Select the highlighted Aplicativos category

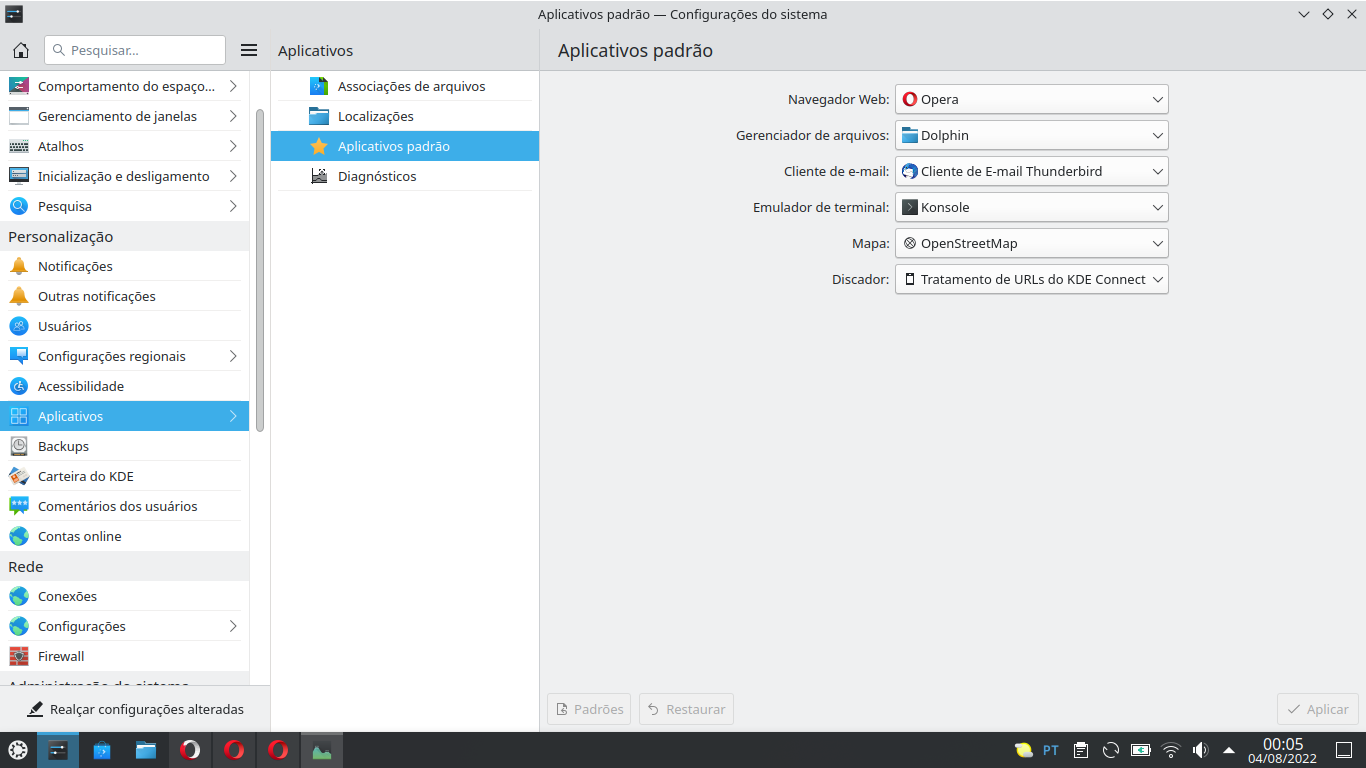pyautogui.click(x=124, y=416)
